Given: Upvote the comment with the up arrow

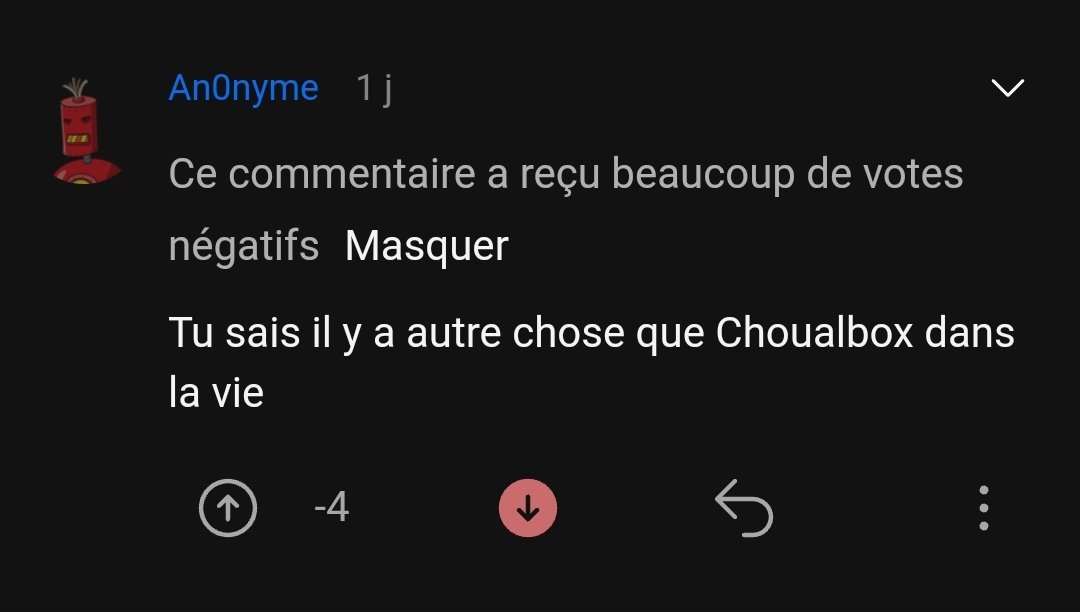Looking at the screenshot, I should [228, 508].
